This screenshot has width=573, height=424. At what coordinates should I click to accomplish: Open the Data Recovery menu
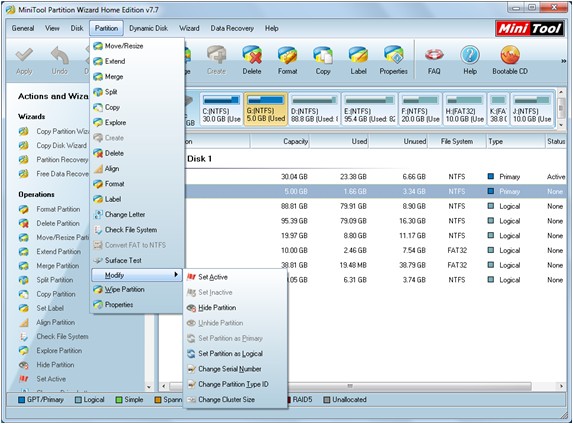(232, 28)
